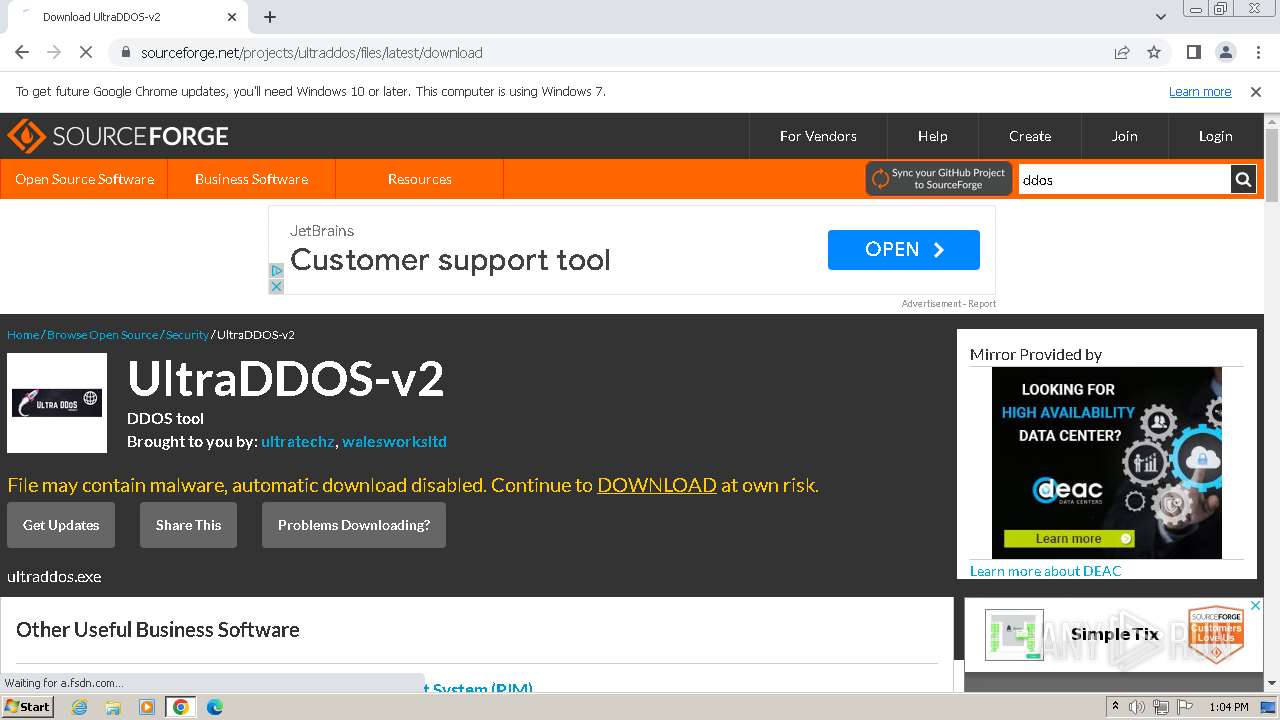
Task: Click the SimpleTix advertisement
Action: 1114,634
